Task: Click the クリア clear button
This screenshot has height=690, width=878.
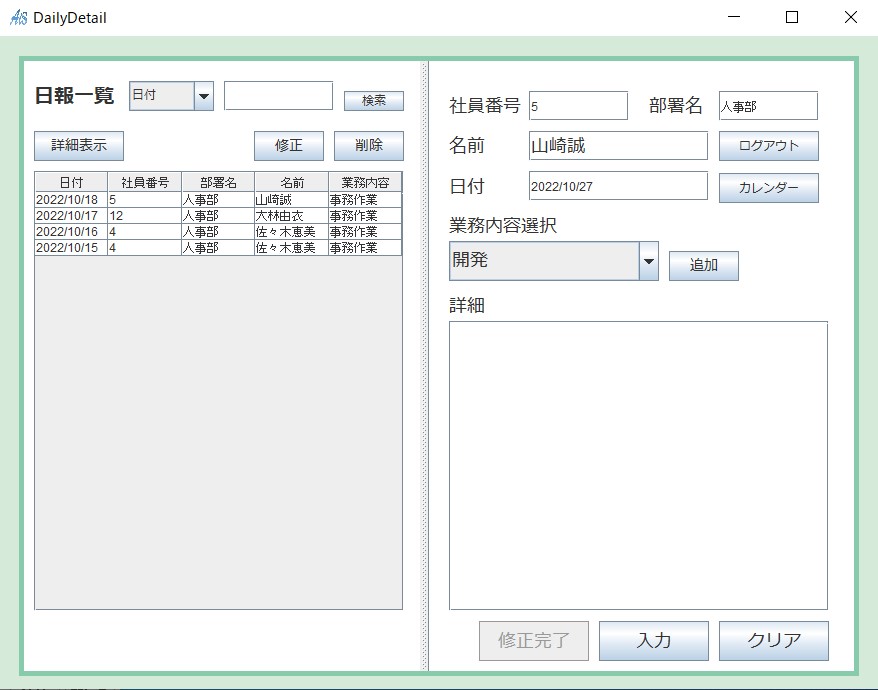Action: click(773, 641)
